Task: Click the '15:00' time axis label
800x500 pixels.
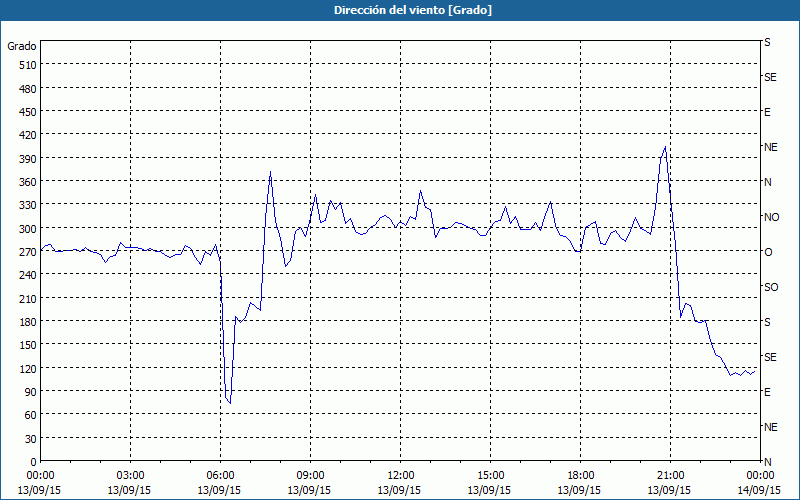Action: point(490,476)
